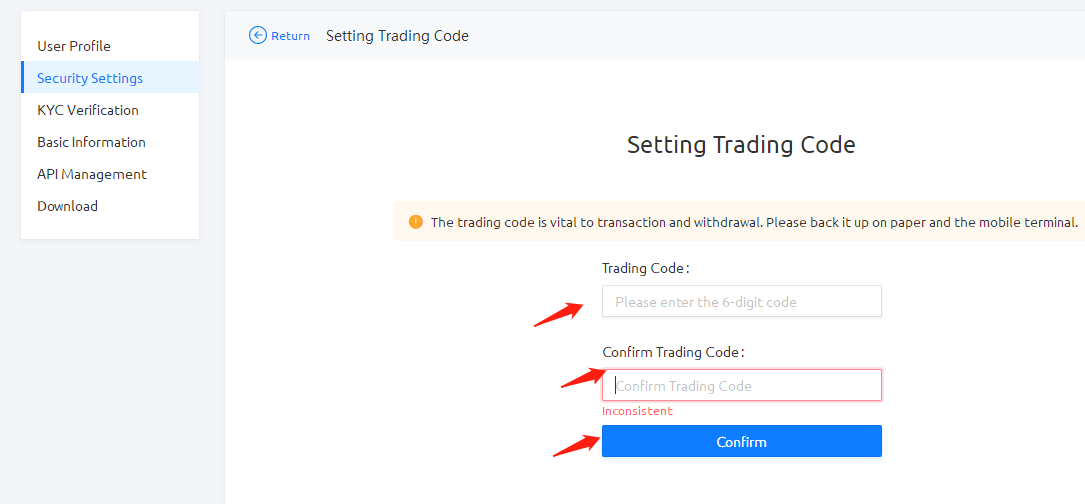Click the red arrow pointing at Confirm Trading Code field
Screen dimensions: 1085x504
584,376
